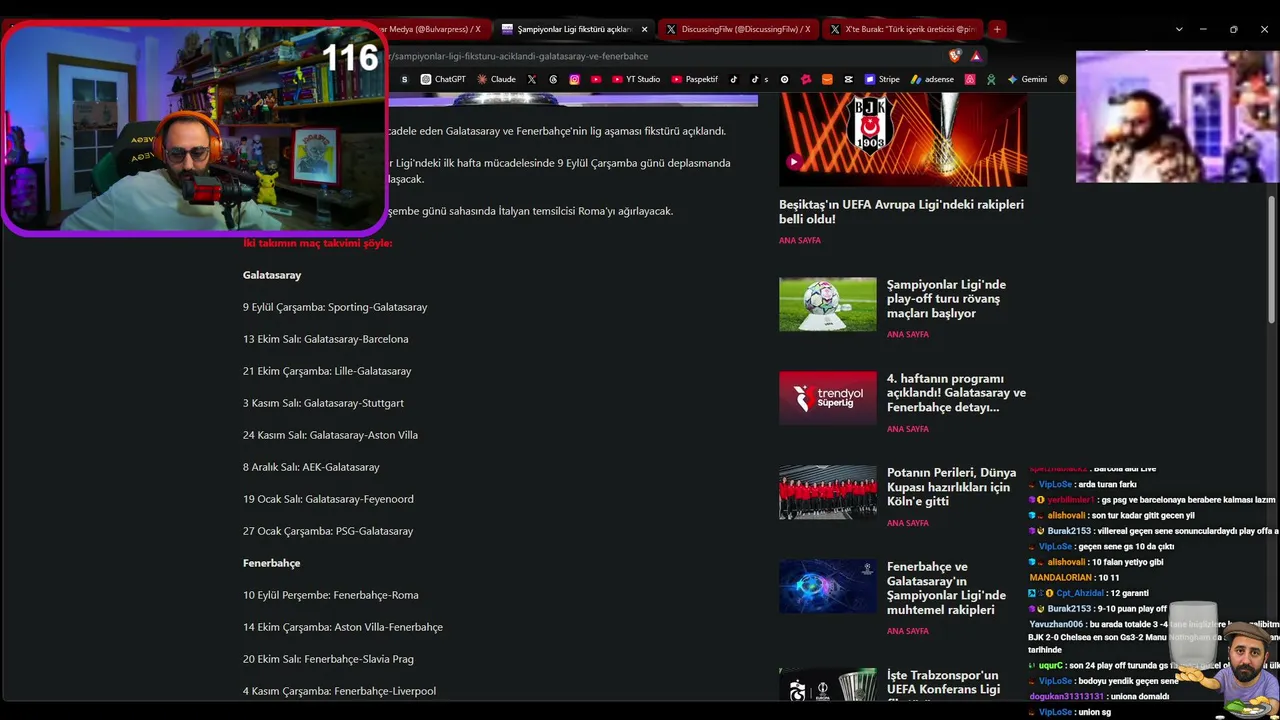Open the YT Studio bookmark
1280x720 pixels.
pyautogui.click(x=636, y=79)
